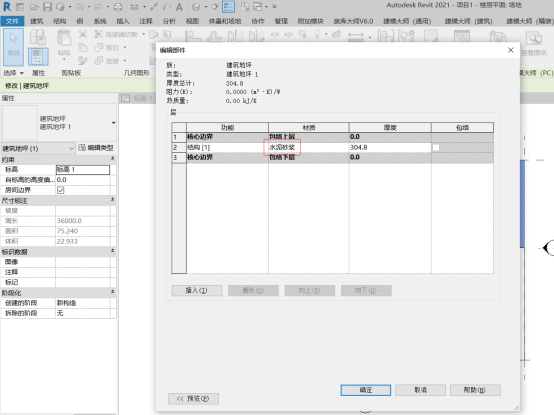
Task: Click the Switch Windows icon
Action: [258, 7]
